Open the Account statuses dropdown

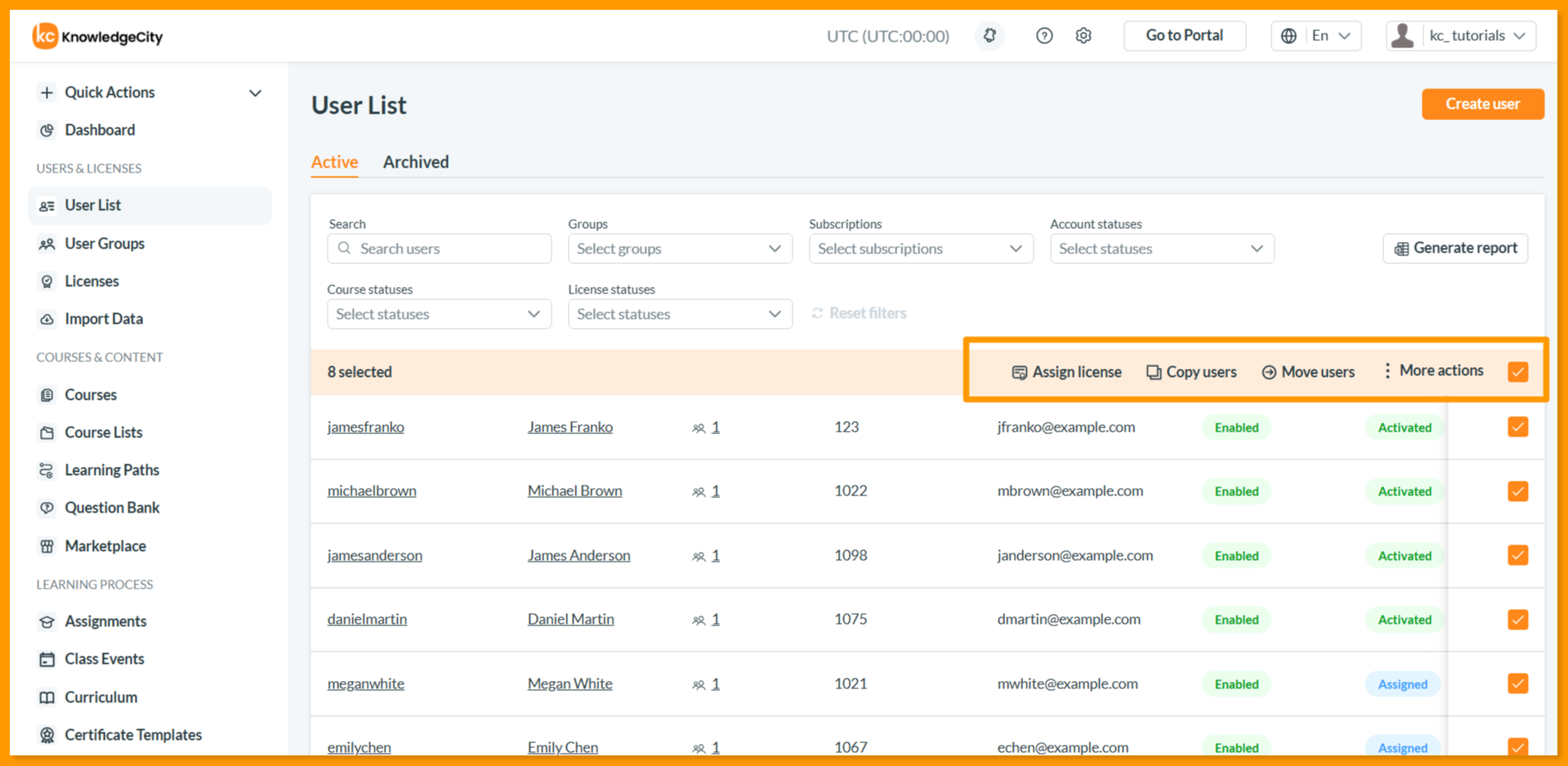coord(1162,249)
